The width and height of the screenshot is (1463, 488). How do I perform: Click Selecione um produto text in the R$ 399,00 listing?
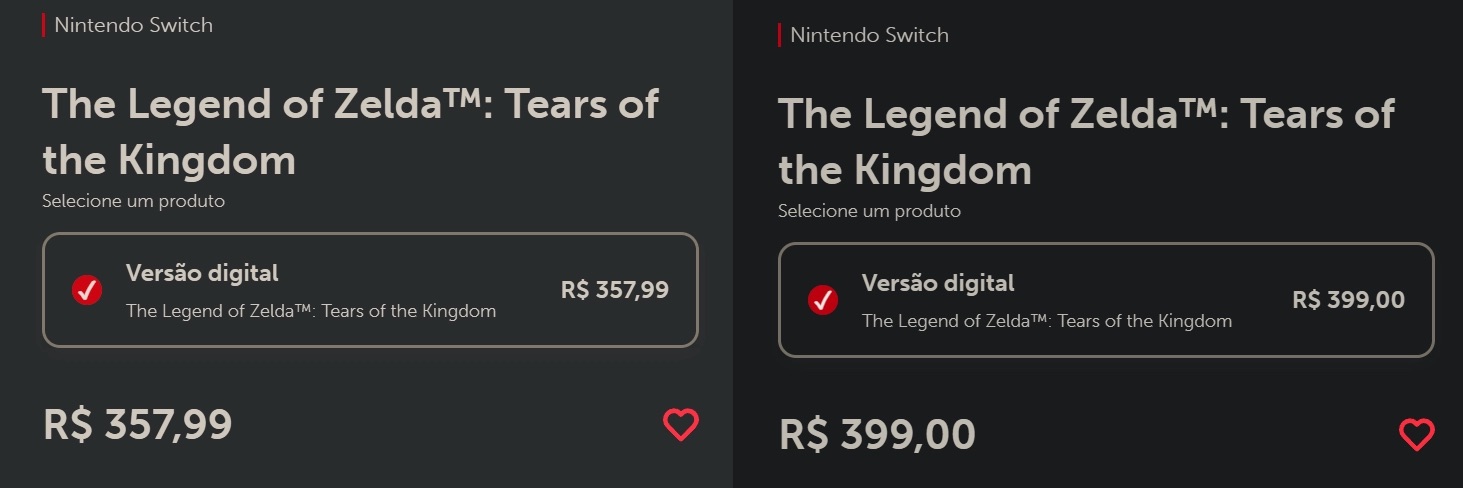tap(869, 211)
